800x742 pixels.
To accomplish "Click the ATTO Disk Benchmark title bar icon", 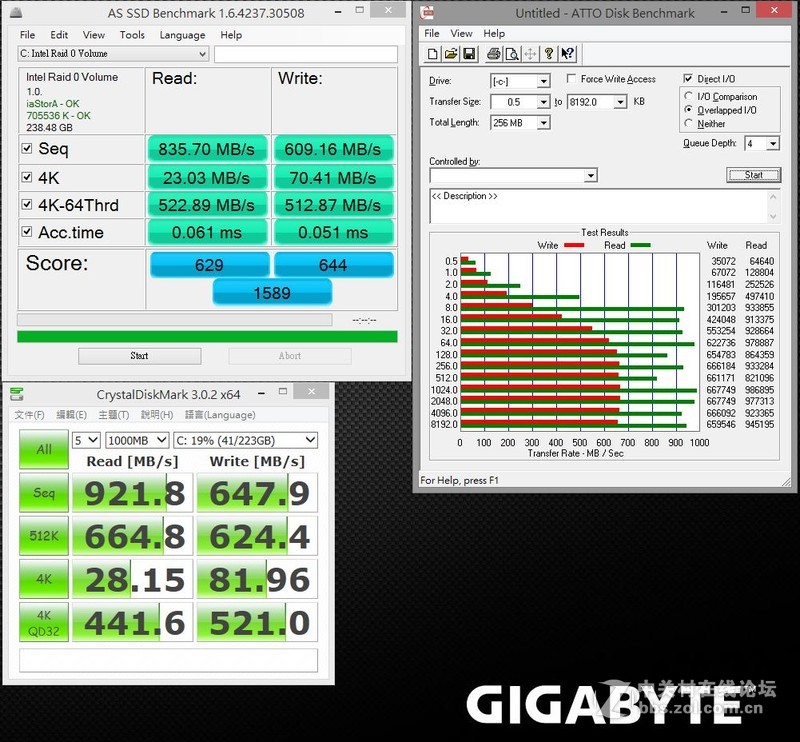I will 428,12.
